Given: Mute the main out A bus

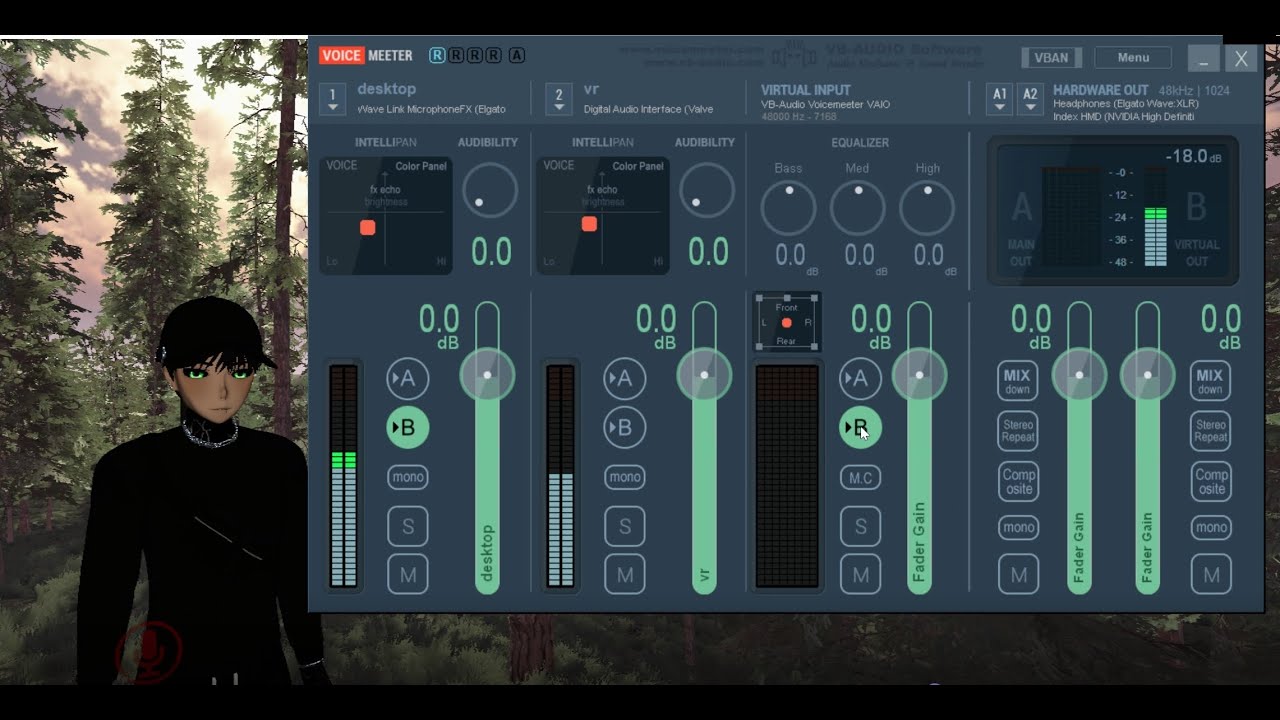Looking at the screenshot, I should click(x=1018, y=575).
